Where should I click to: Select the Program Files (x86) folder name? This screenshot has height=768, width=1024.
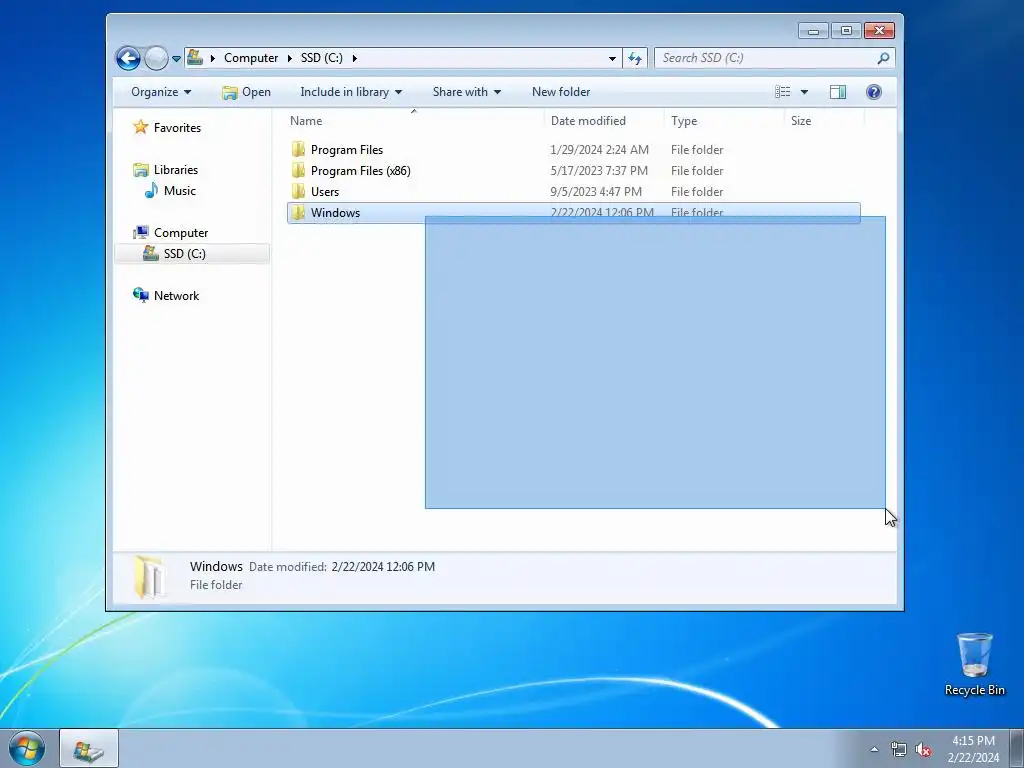point(360,171)
